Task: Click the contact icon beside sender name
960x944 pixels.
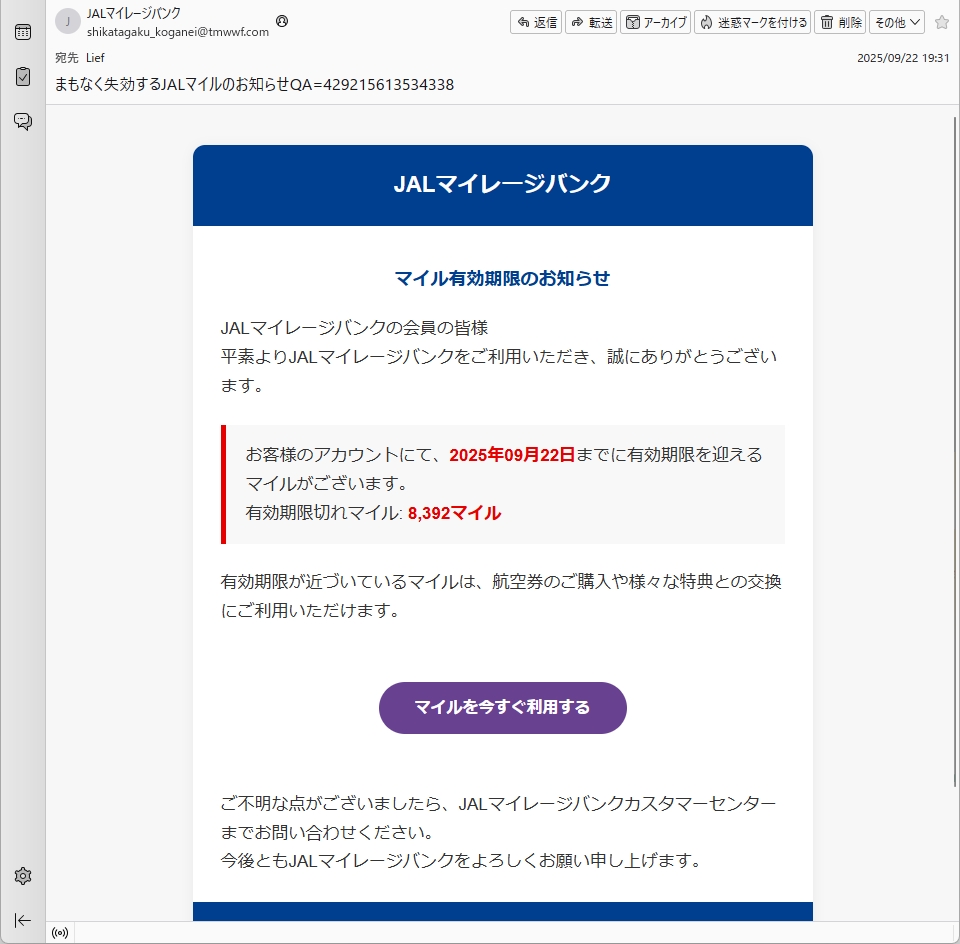Action: tap(282, 21)
